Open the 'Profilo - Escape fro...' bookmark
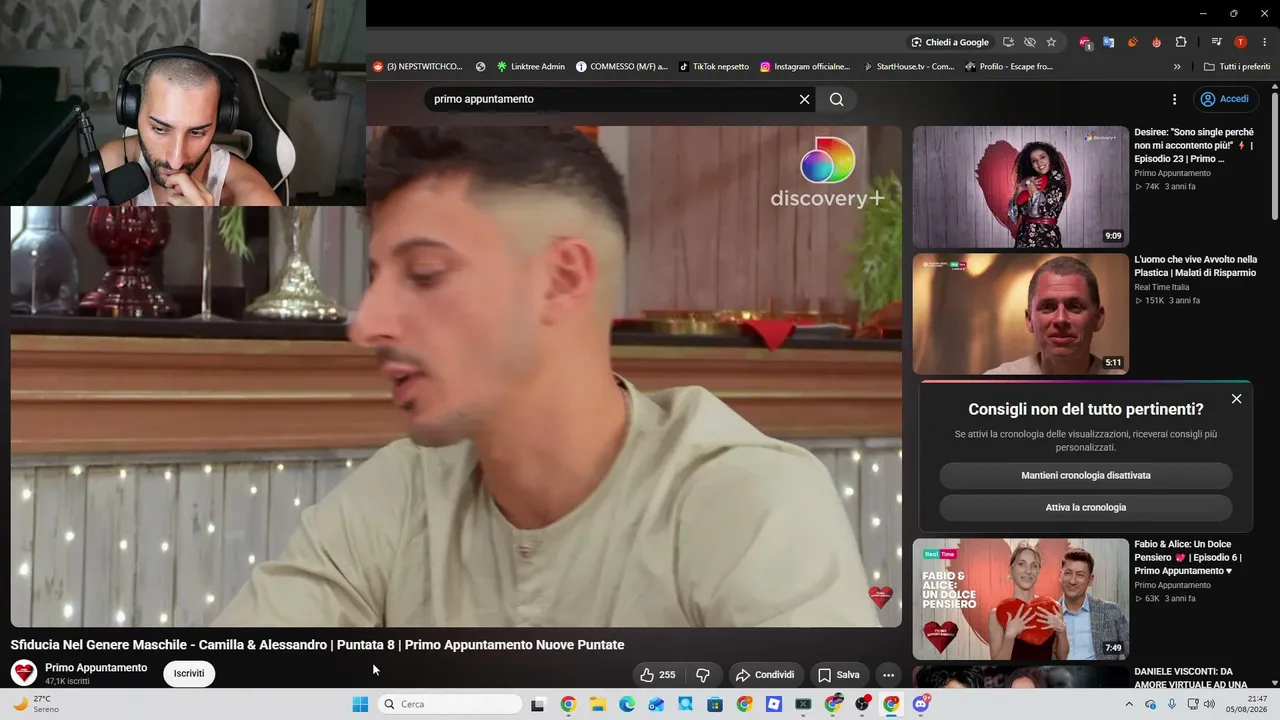Viewport: 1280px width, 720px height. pos(1009,67)
